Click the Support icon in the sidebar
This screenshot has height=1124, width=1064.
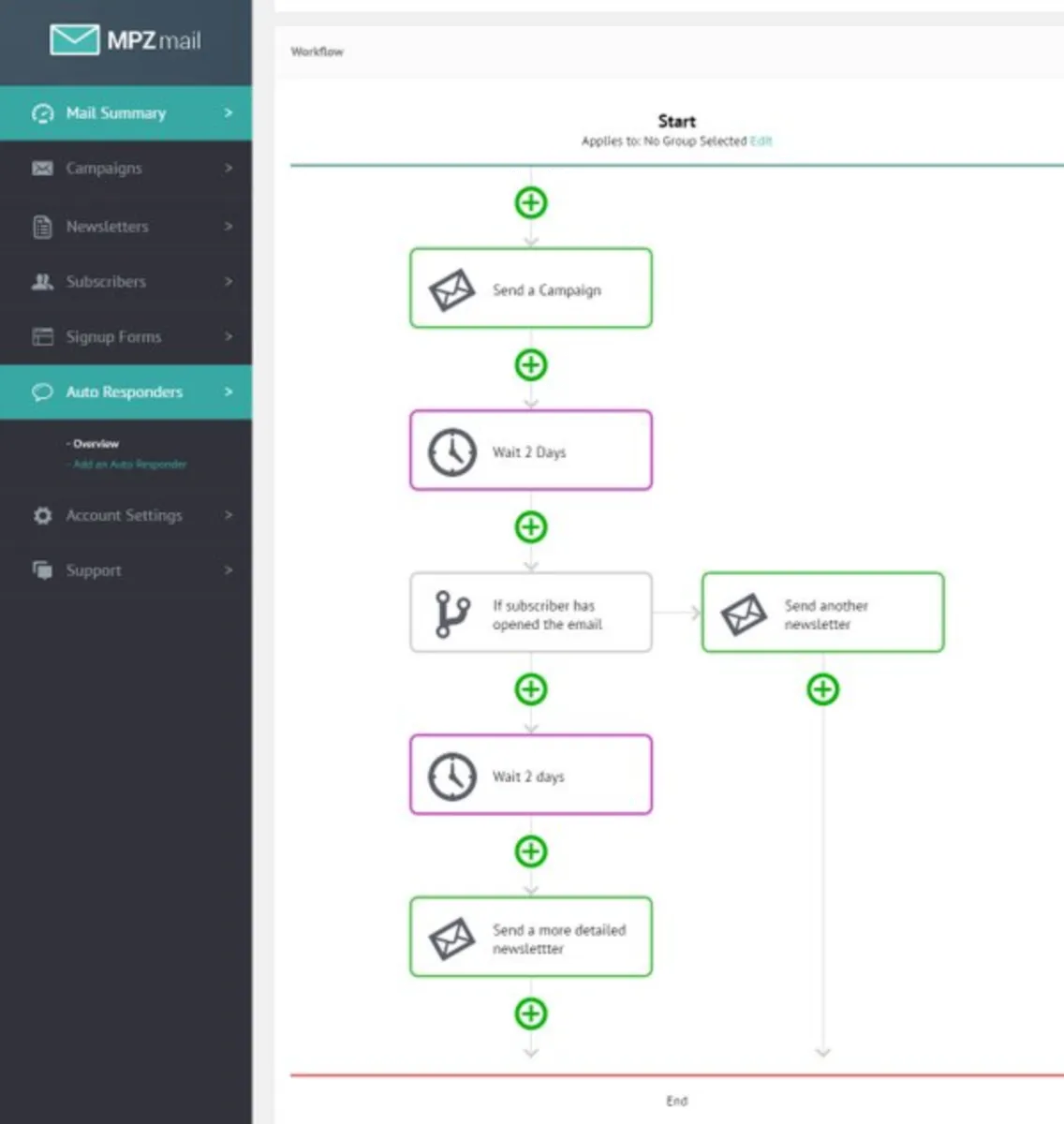(x=41, y=570)
